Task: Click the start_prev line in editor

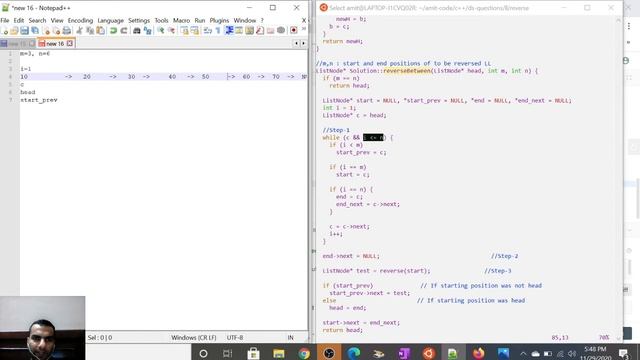Action: tap(39, 100)
